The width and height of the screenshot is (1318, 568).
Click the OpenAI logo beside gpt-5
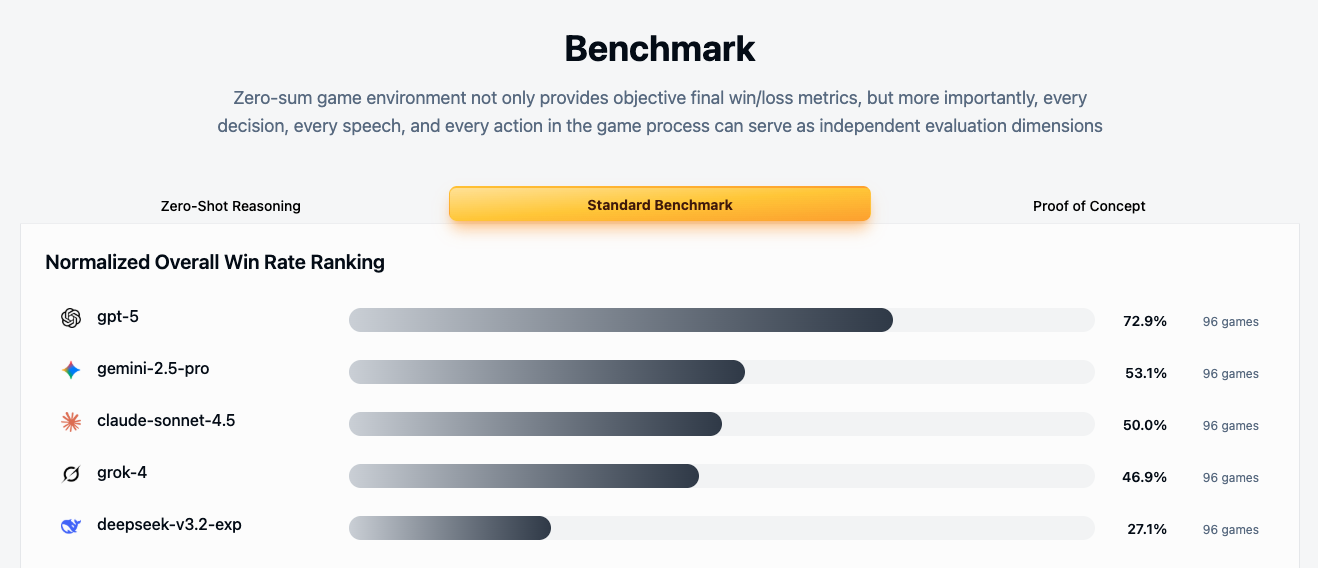(x=70, y=318)
